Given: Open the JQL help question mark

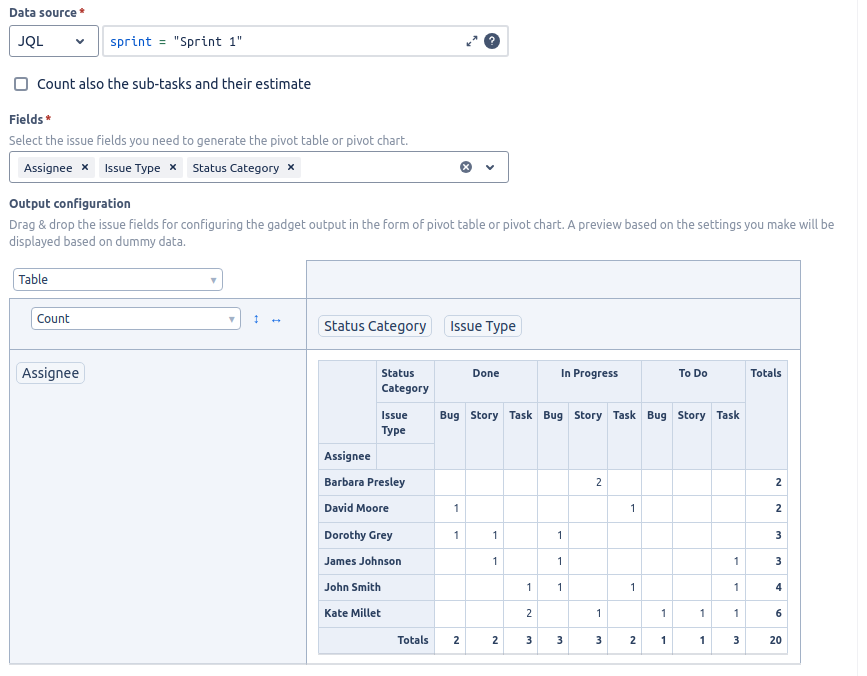Looking at the screenshot, I should pyautogui.click(x=492, y=41).
